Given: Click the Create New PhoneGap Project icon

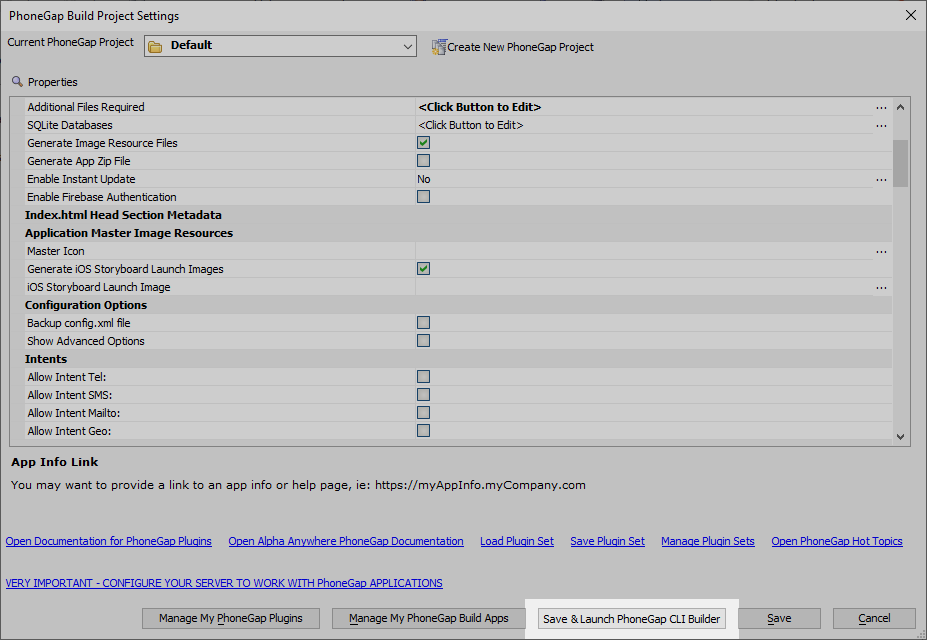Looking at the screenshot, I should [x=439, y=47].
